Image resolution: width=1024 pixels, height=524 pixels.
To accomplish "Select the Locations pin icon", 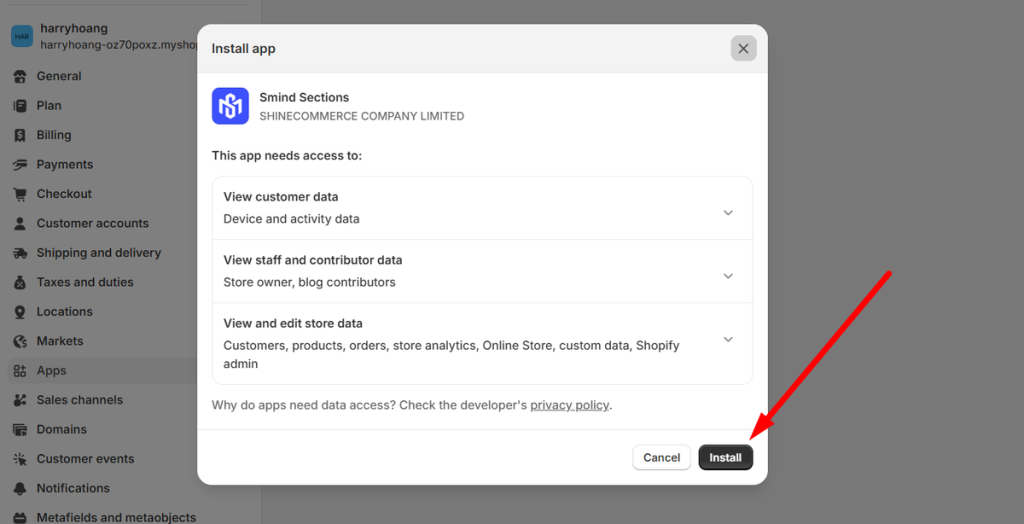I will coord(20,312).
